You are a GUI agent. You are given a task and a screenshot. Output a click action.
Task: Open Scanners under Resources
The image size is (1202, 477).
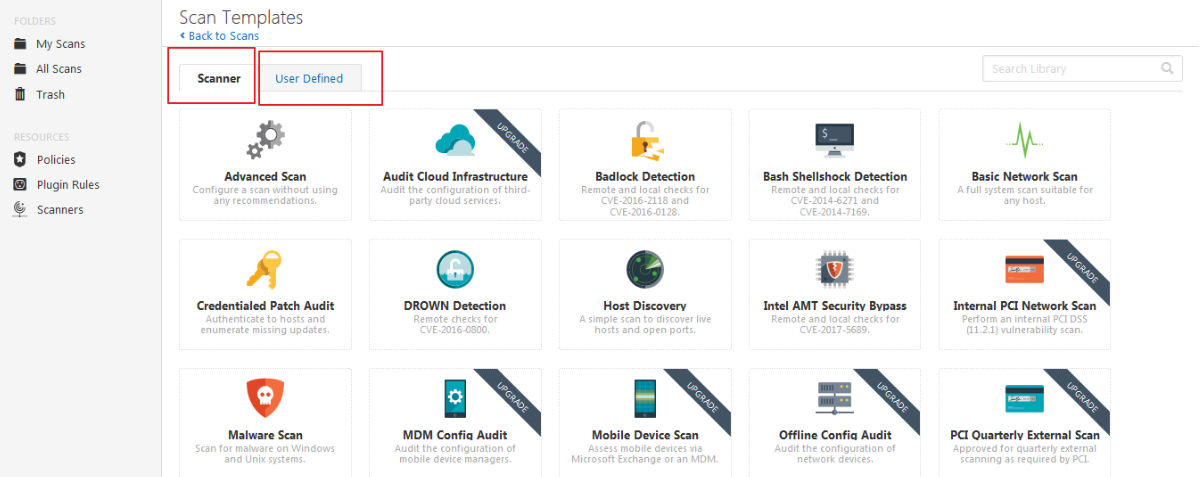tap(60, 210)
